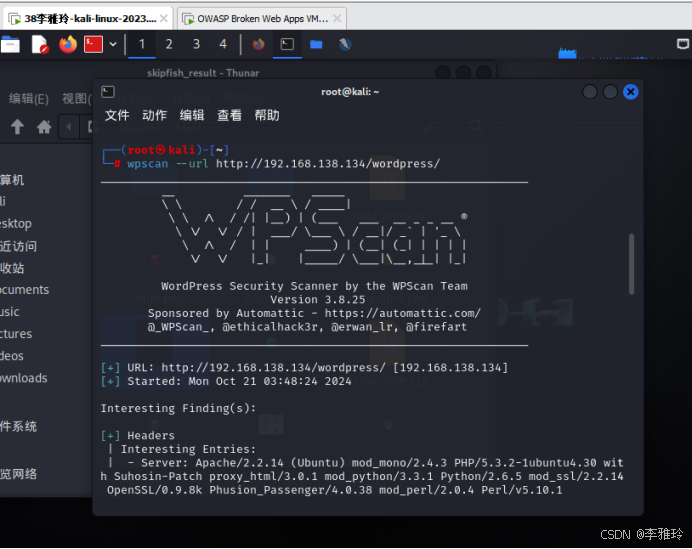
Task: Switch to workspace 3
Action: (x=196, y=45)
